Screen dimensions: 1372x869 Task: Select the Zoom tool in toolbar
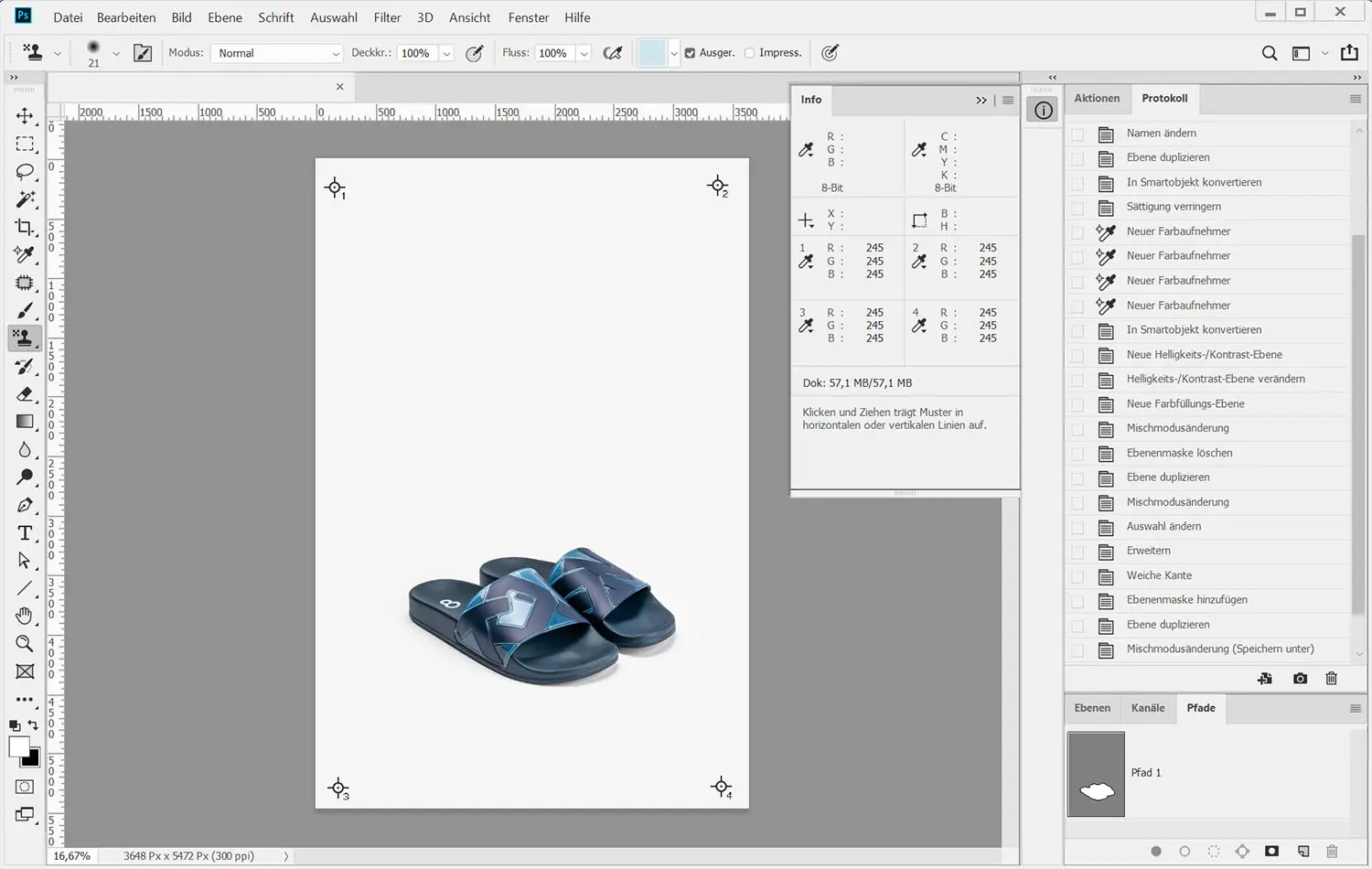click(25, 644)
